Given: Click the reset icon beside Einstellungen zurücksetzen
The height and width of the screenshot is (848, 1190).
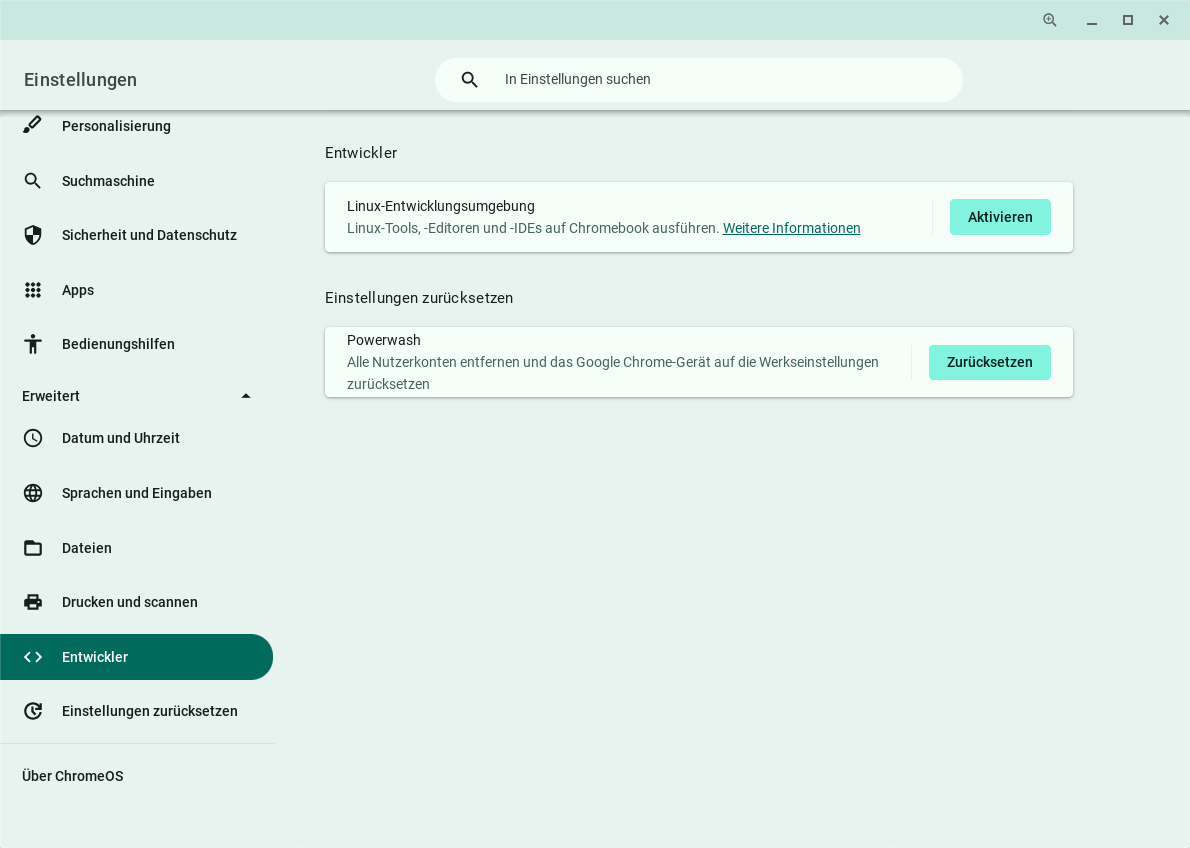Looking at the screenshot, I should [x=33, y=711].
